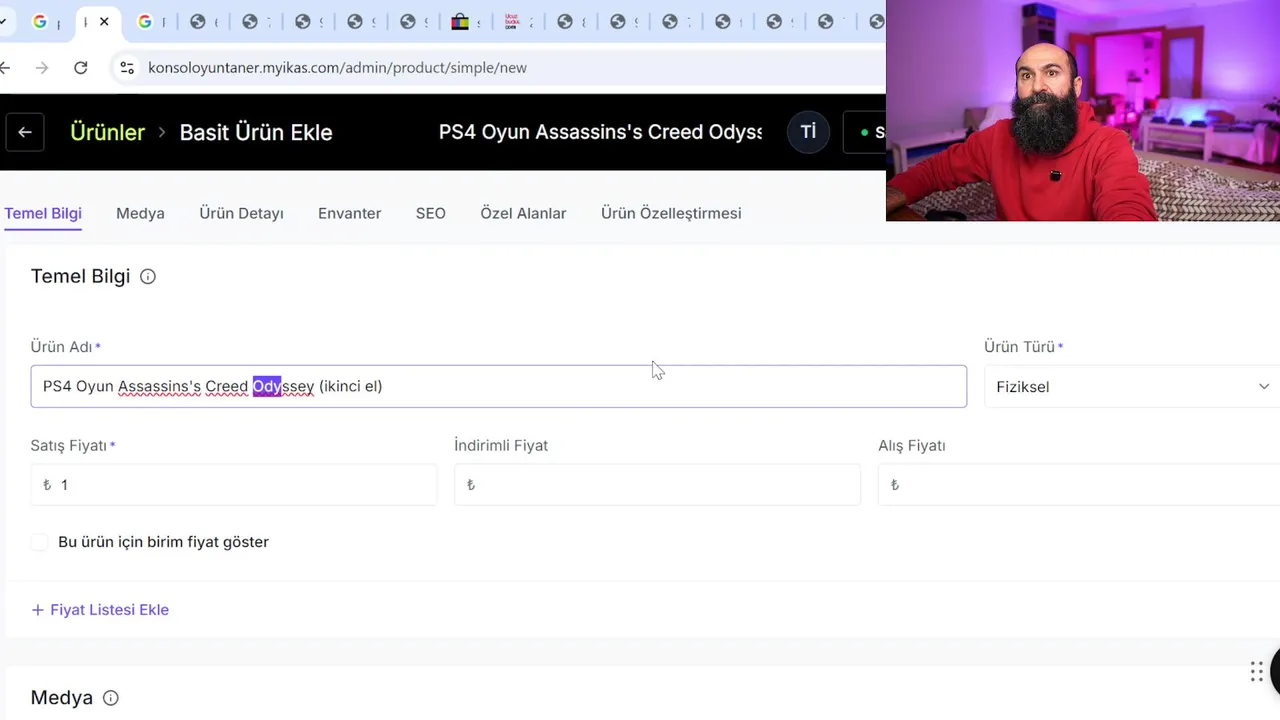The image size is (1280, 720).
Task: Reload the page with the refresh icon
Action: [81, 68]
